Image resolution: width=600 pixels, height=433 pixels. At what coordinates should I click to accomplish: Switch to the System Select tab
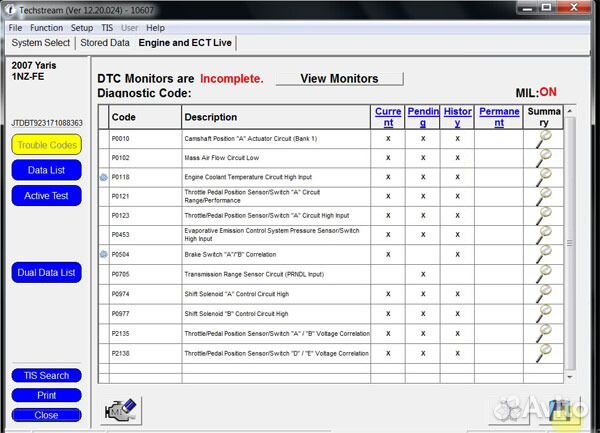41,43
